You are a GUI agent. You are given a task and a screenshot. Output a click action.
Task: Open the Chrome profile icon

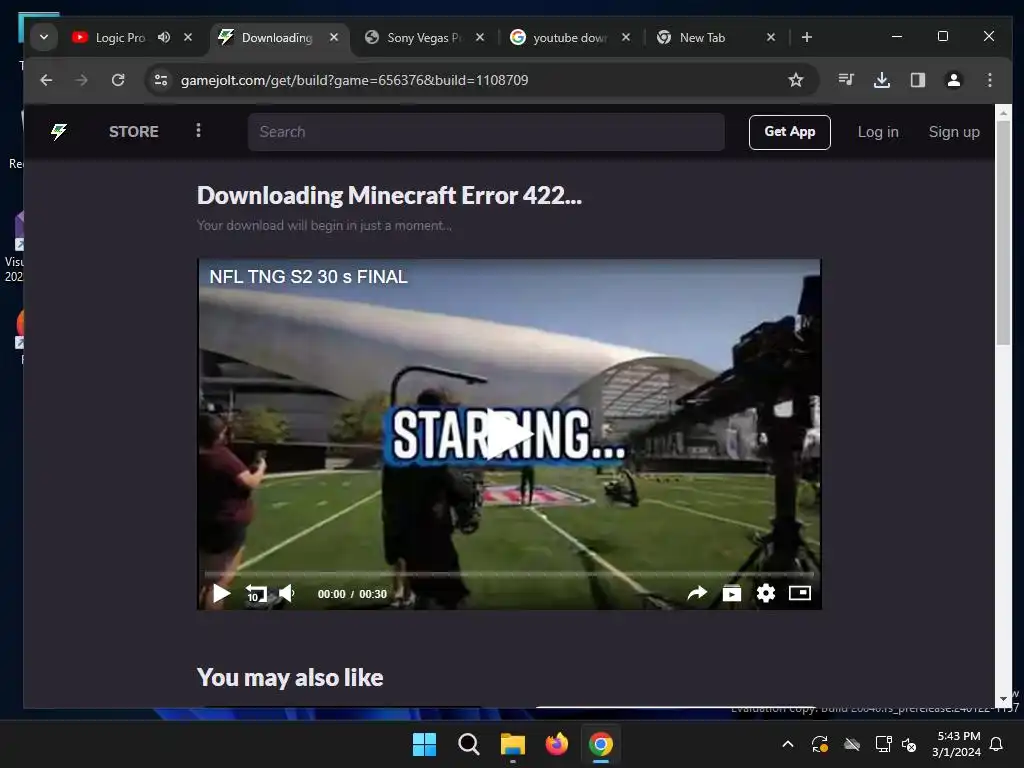[x=953, y=80]
